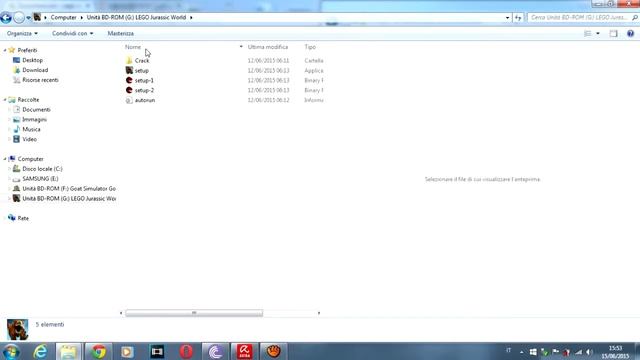Click the volume icon in system tray
Viewport: 640px width, 360px height.
pyautogui.click(x=589, y=351)
